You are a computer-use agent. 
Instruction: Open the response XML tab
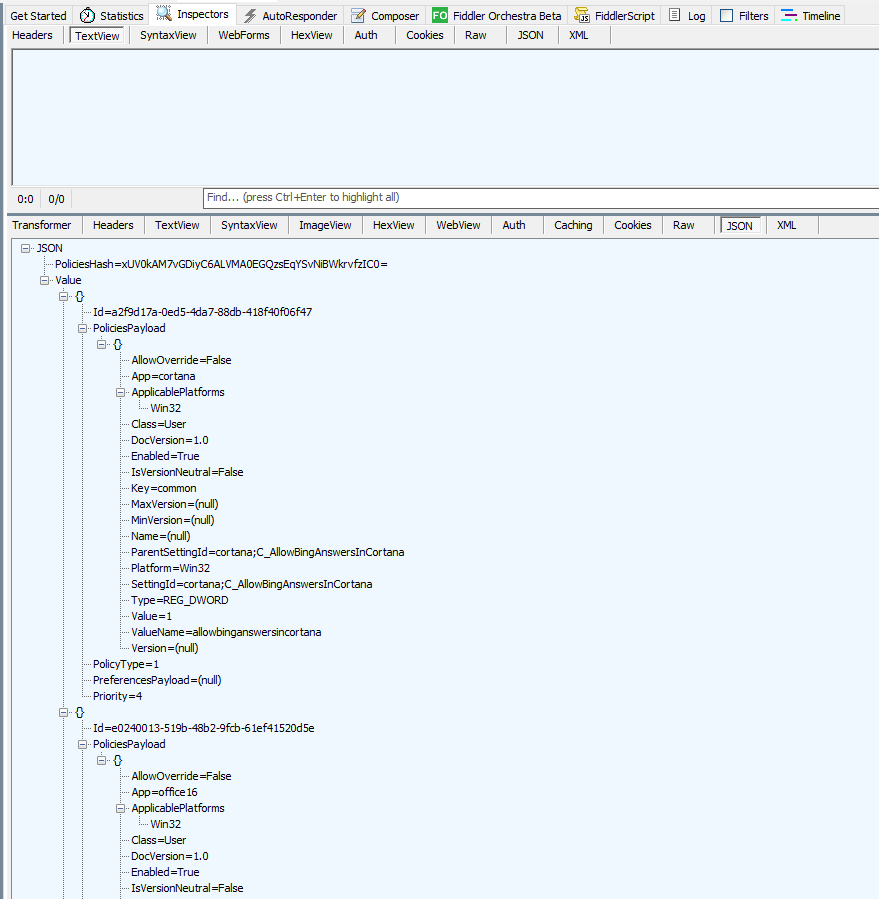786,225
